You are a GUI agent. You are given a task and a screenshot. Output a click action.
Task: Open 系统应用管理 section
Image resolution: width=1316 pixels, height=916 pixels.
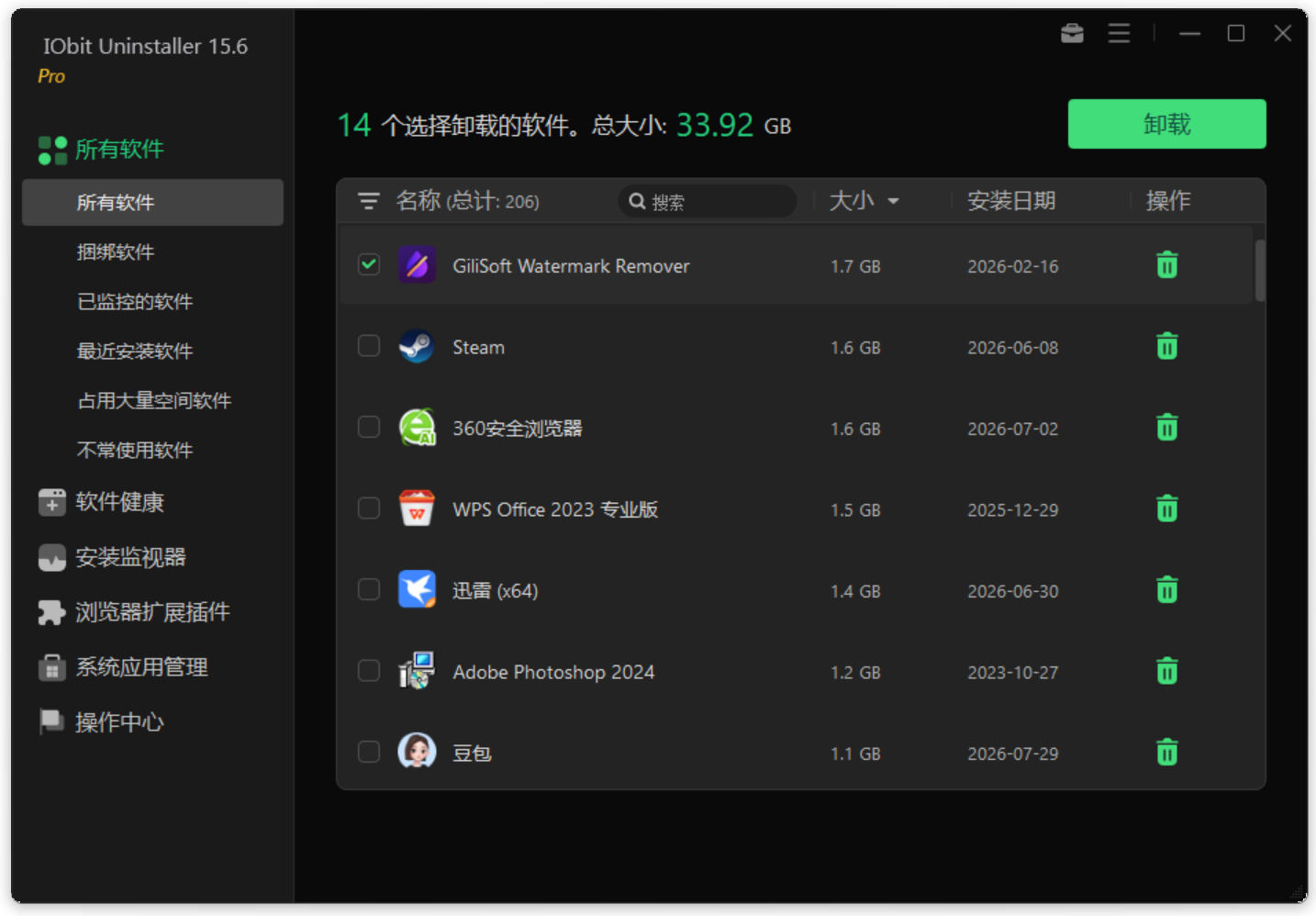[124, 667]
